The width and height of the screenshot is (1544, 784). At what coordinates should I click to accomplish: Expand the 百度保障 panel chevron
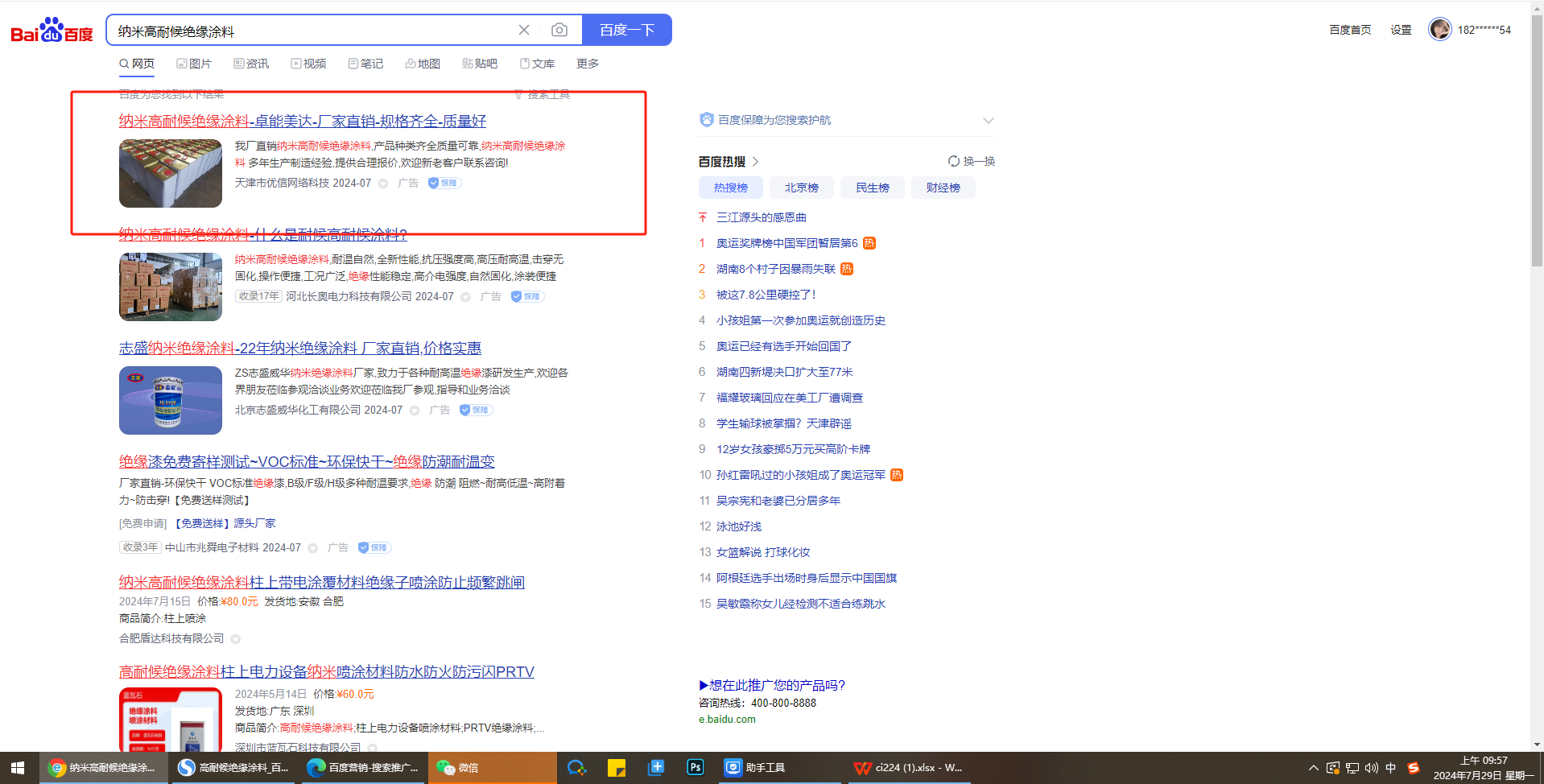[988, 121]
